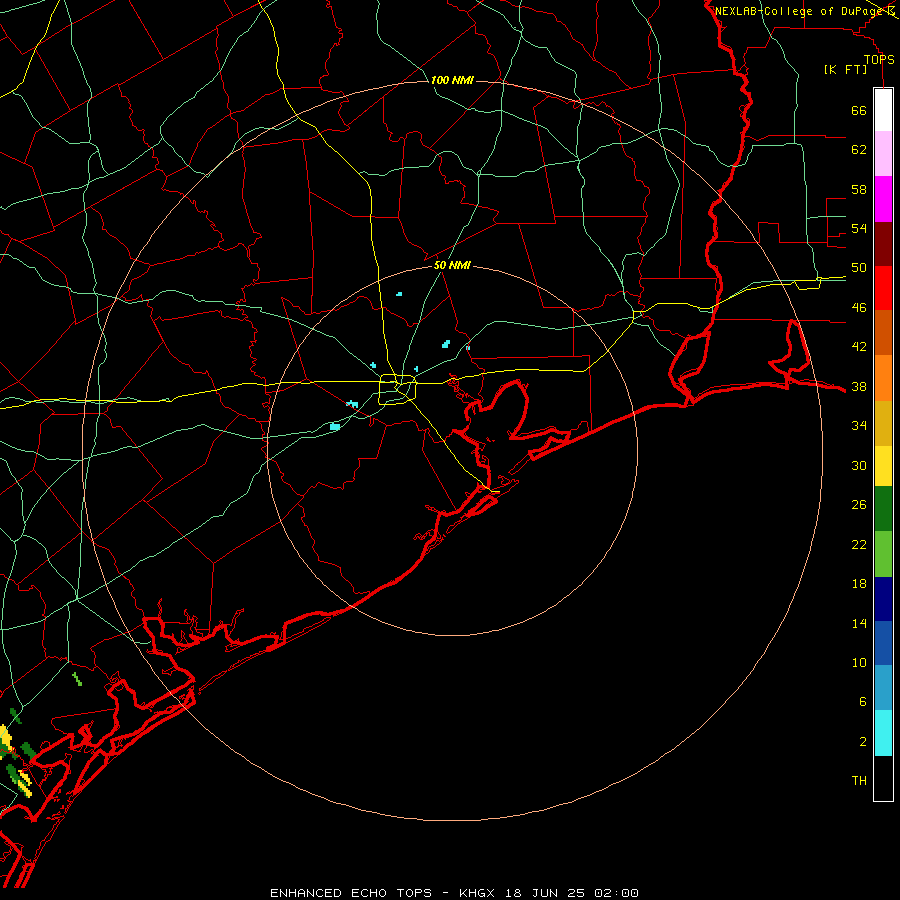Click the TOPS legend title
The width and height of the screenshot is (900, 900).
[879, 60]
